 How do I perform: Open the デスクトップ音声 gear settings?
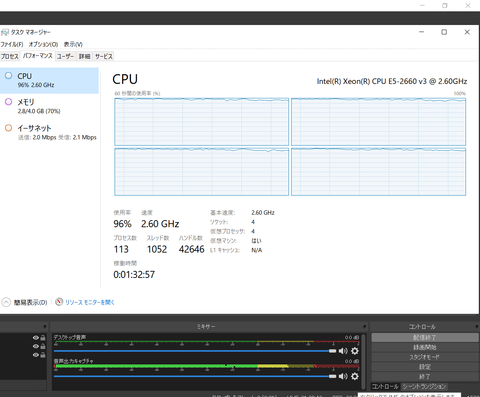pos(355,351)
